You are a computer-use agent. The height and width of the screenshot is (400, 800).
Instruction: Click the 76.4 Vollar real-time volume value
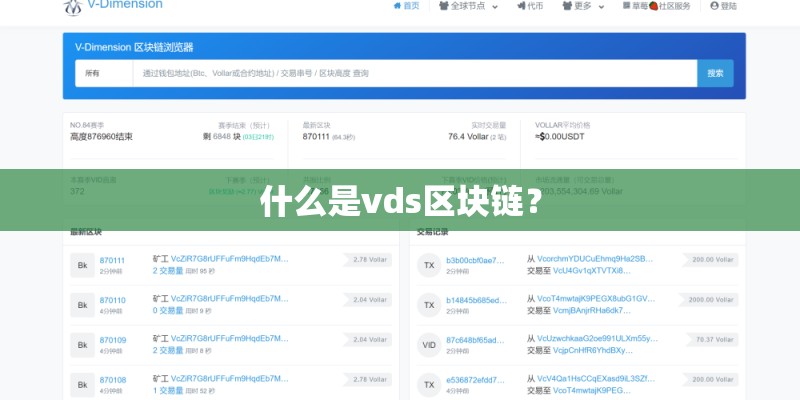click(x=468, y=137)
